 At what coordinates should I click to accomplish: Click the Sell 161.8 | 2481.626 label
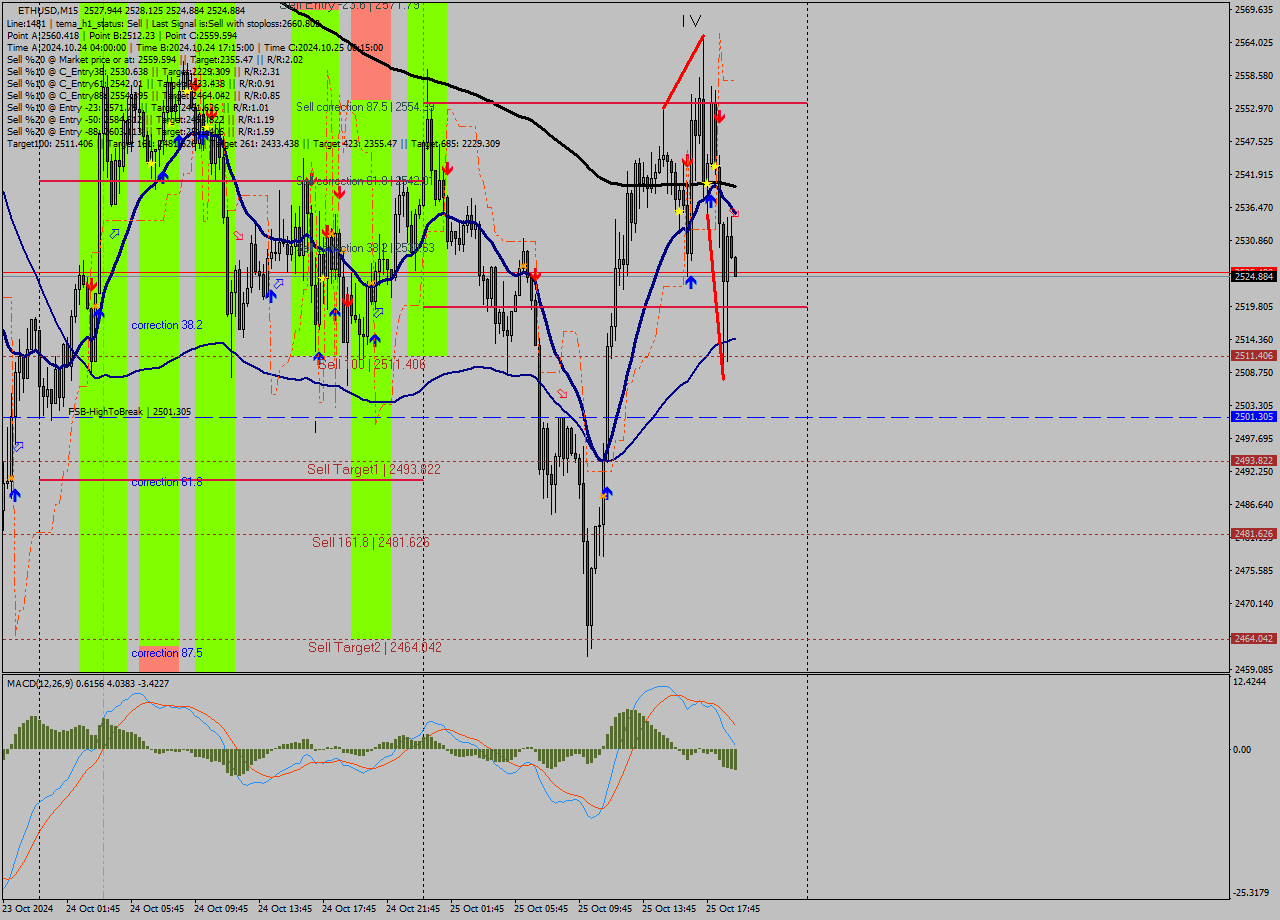(x=371, y=542)
